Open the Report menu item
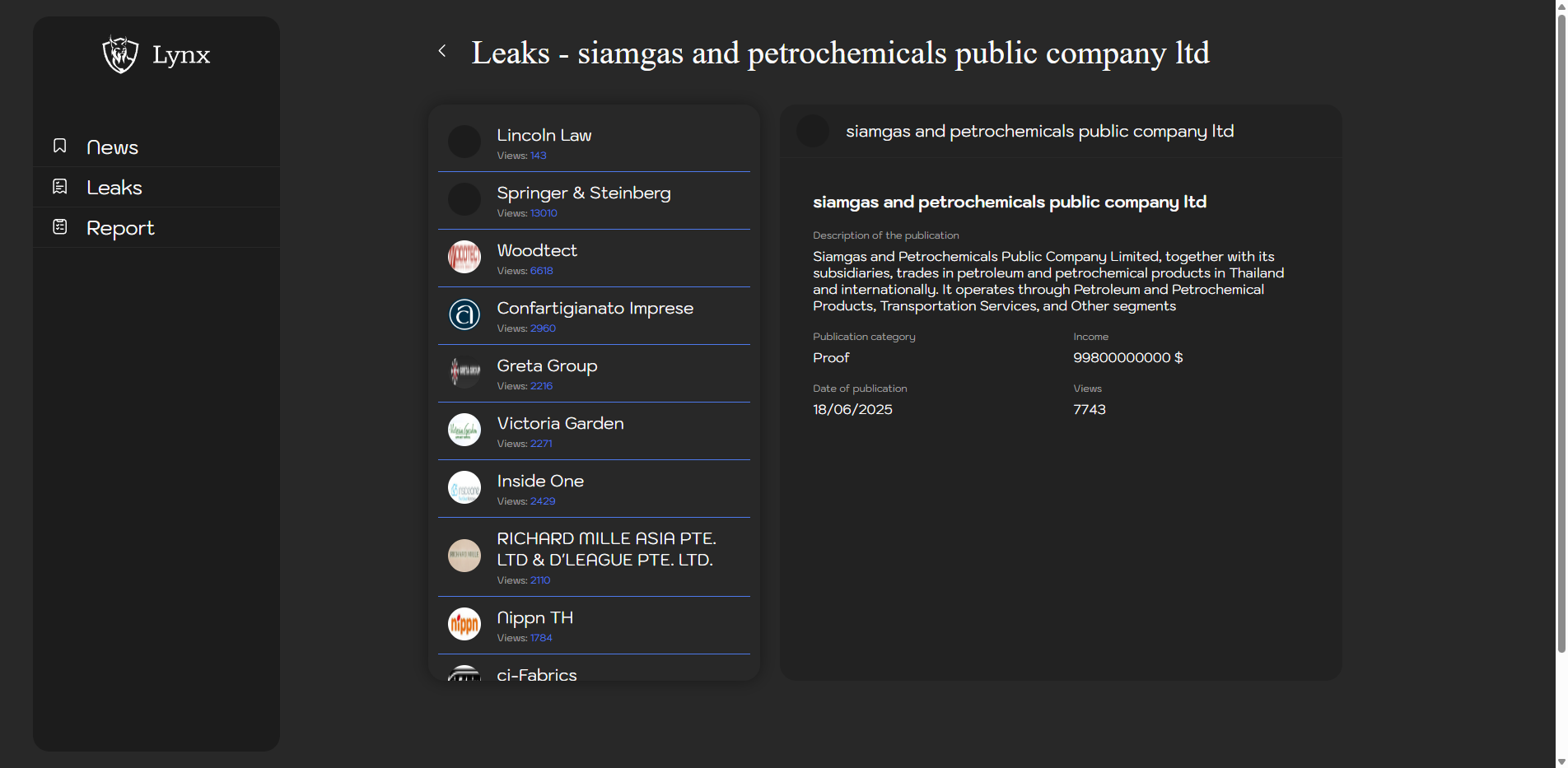 click(120, 228)
